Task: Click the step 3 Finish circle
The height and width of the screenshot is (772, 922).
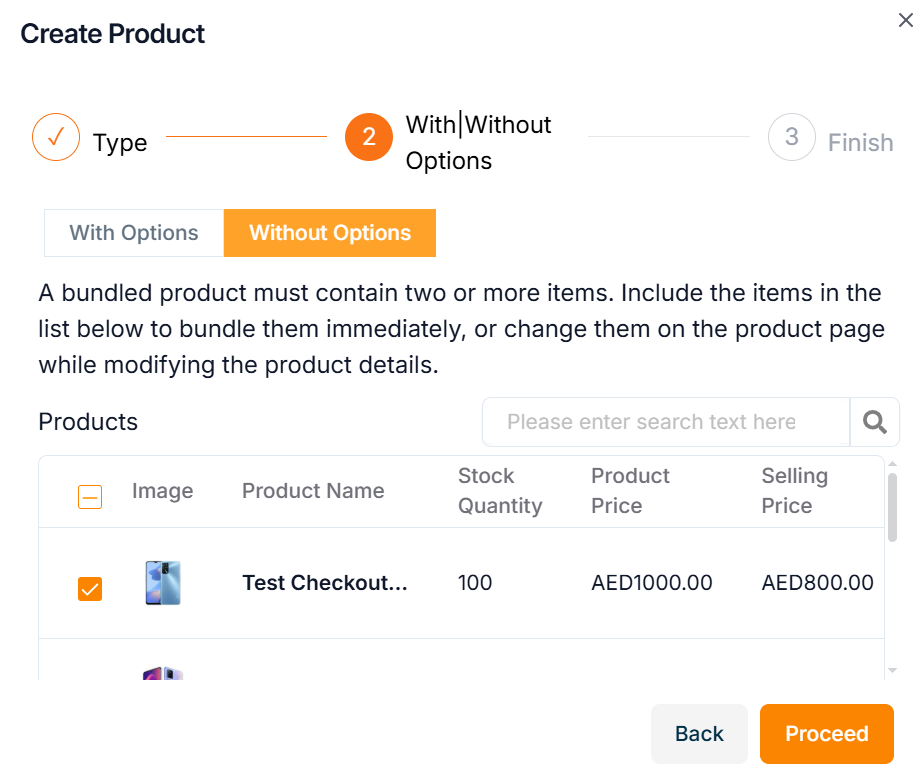Action: pyautogui.click(x=791, y=137)
